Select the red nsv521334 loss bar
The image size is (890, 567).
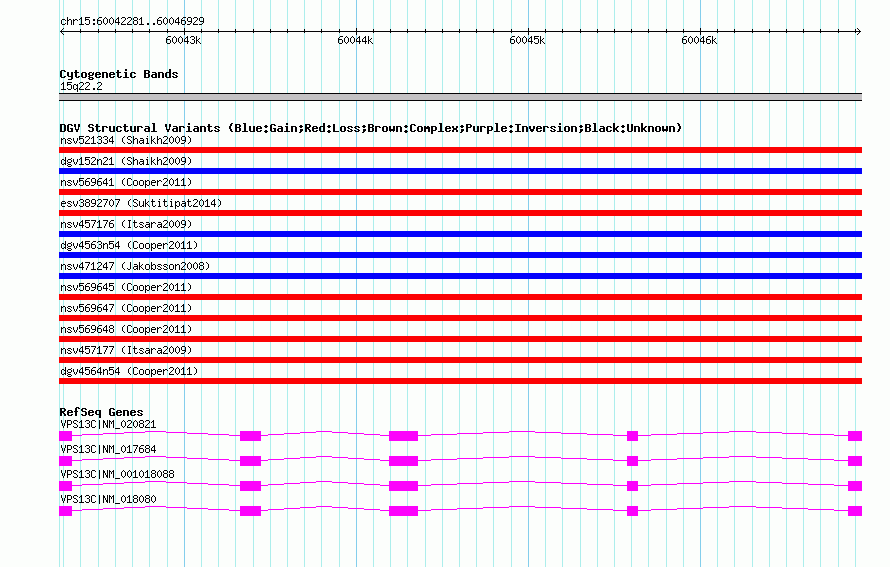[x=460, y=150]
